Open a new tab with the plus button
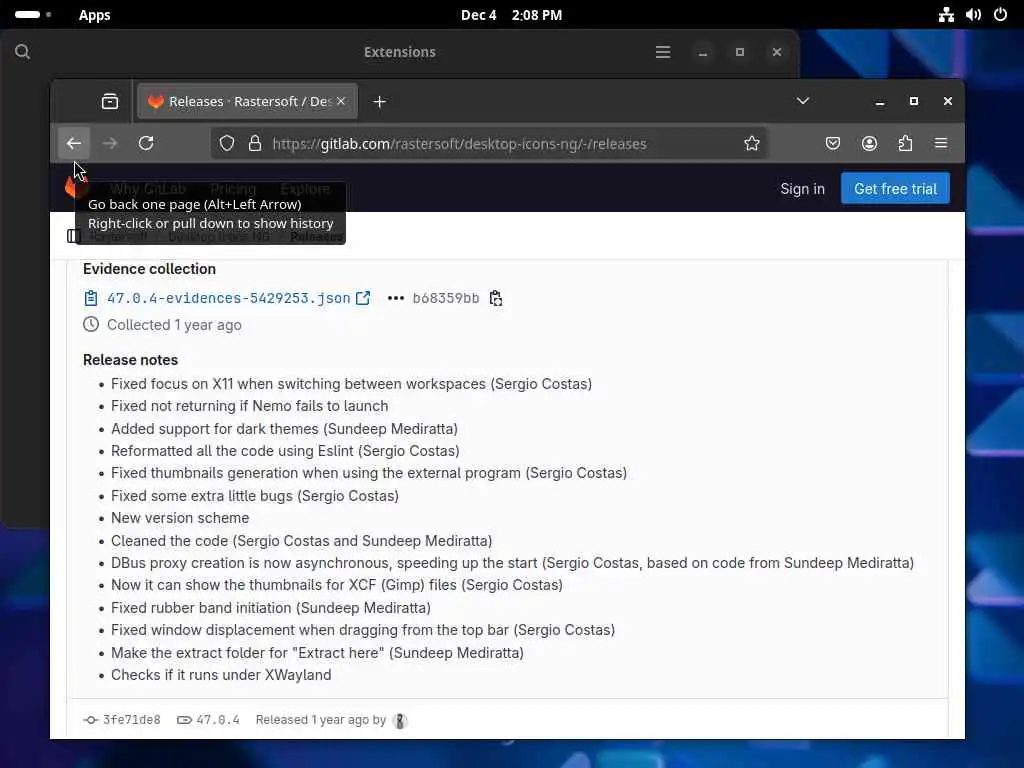1024x768 pixels. (x=379, y=102)
